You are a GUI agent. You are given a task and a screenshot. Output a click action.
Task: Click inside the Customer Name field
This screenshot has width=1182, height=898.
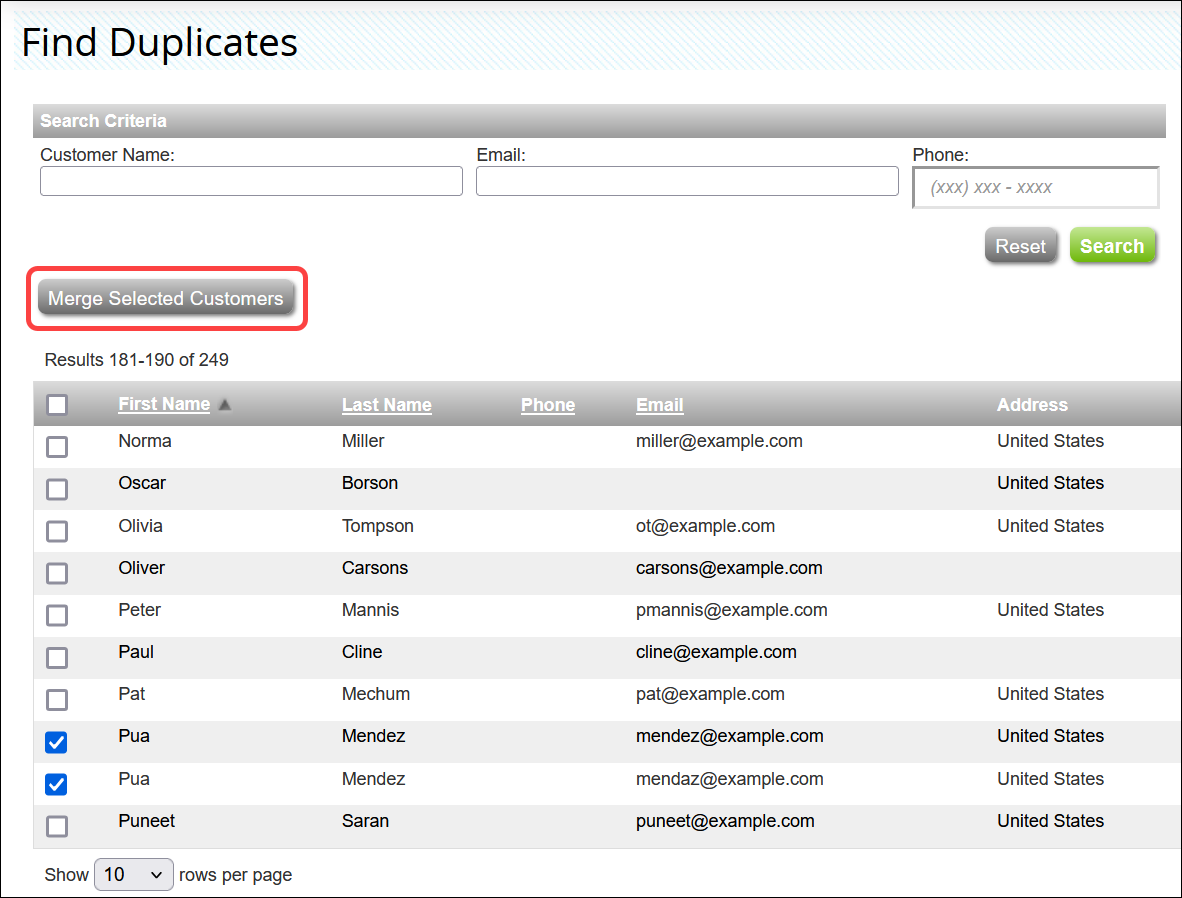[x=250, y=181]
